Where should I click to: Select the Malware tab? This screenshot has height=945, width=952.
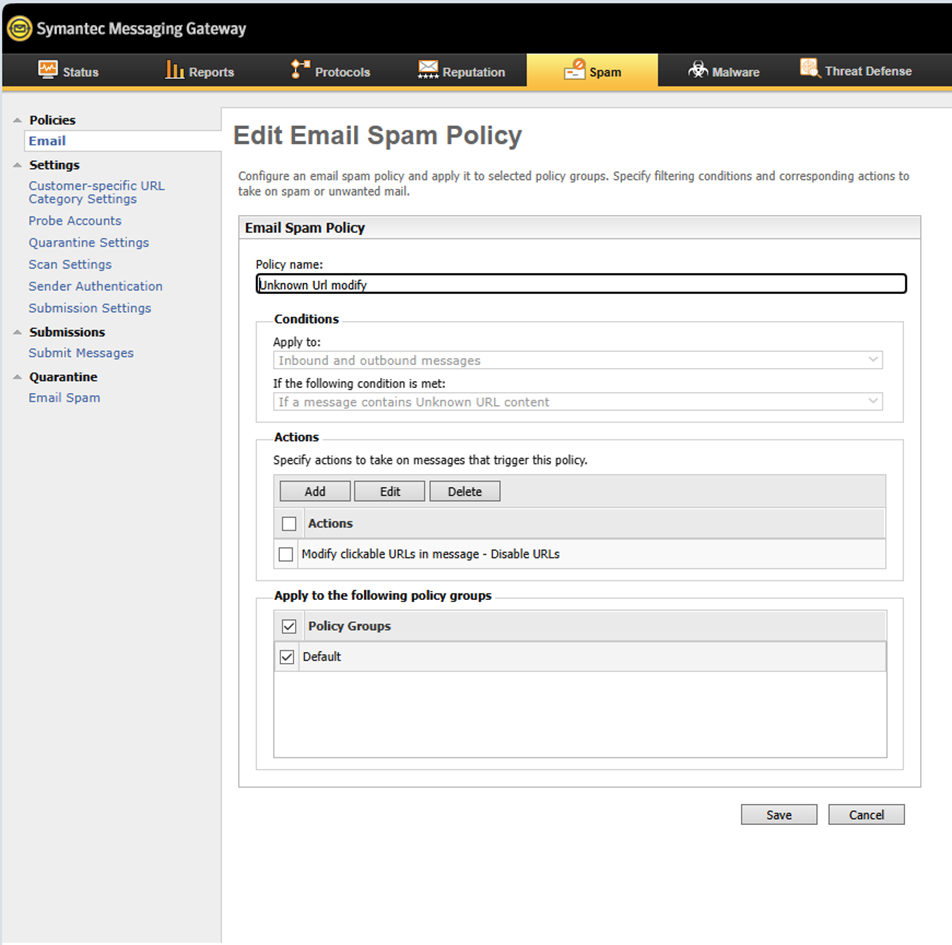(724, 71)
